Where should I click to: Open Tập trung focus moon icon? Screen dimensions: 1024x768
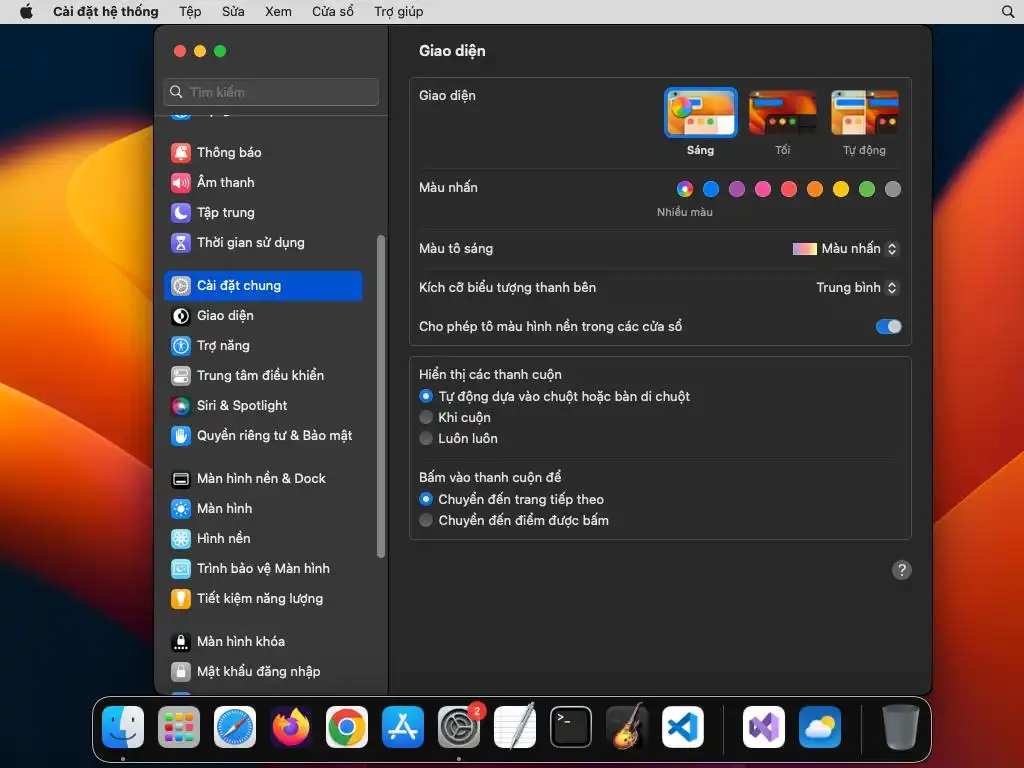click(181, 212)
